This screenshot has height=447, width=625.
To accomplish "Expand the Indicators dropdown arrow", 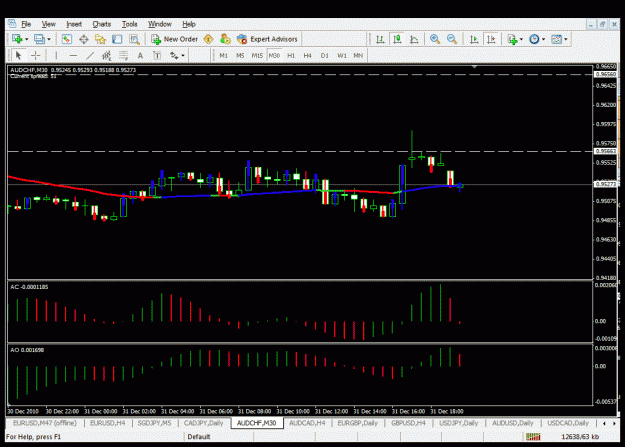I will [x=521, y=39].
